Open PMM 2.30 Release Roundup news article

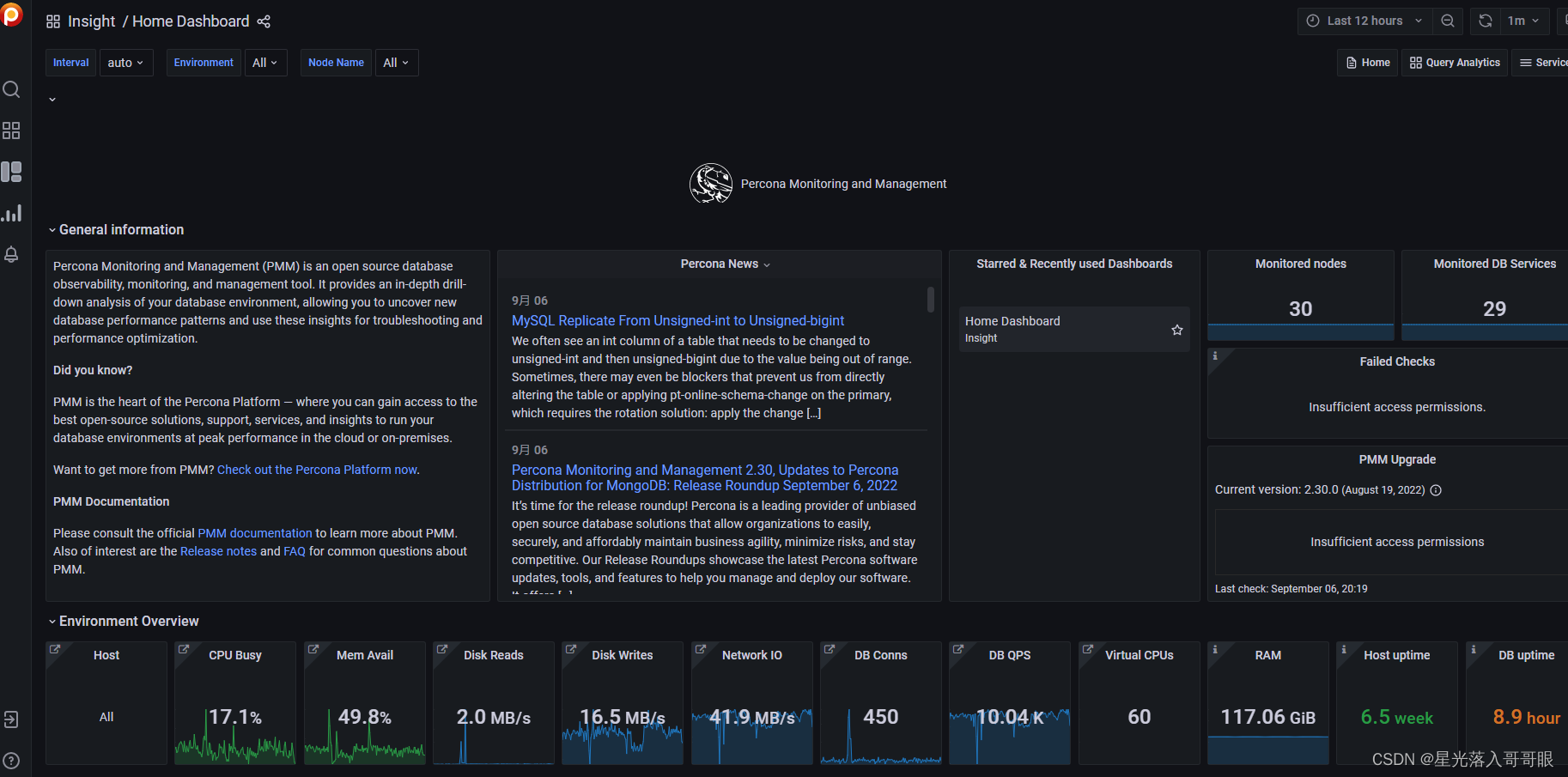pos(705,477)
